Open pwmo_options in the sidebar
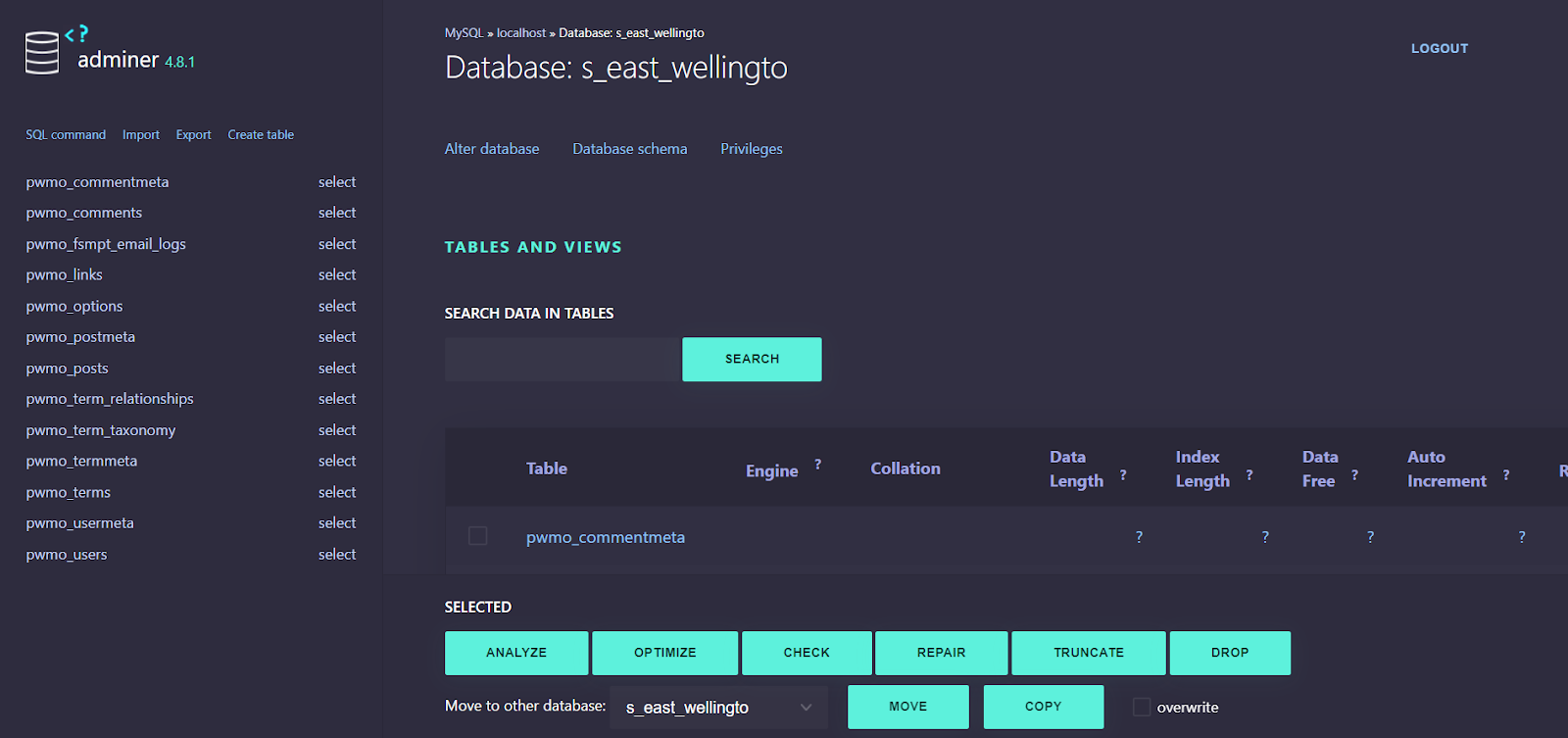The height and width of the screenshot is (738, 1568). pos(74,307)
